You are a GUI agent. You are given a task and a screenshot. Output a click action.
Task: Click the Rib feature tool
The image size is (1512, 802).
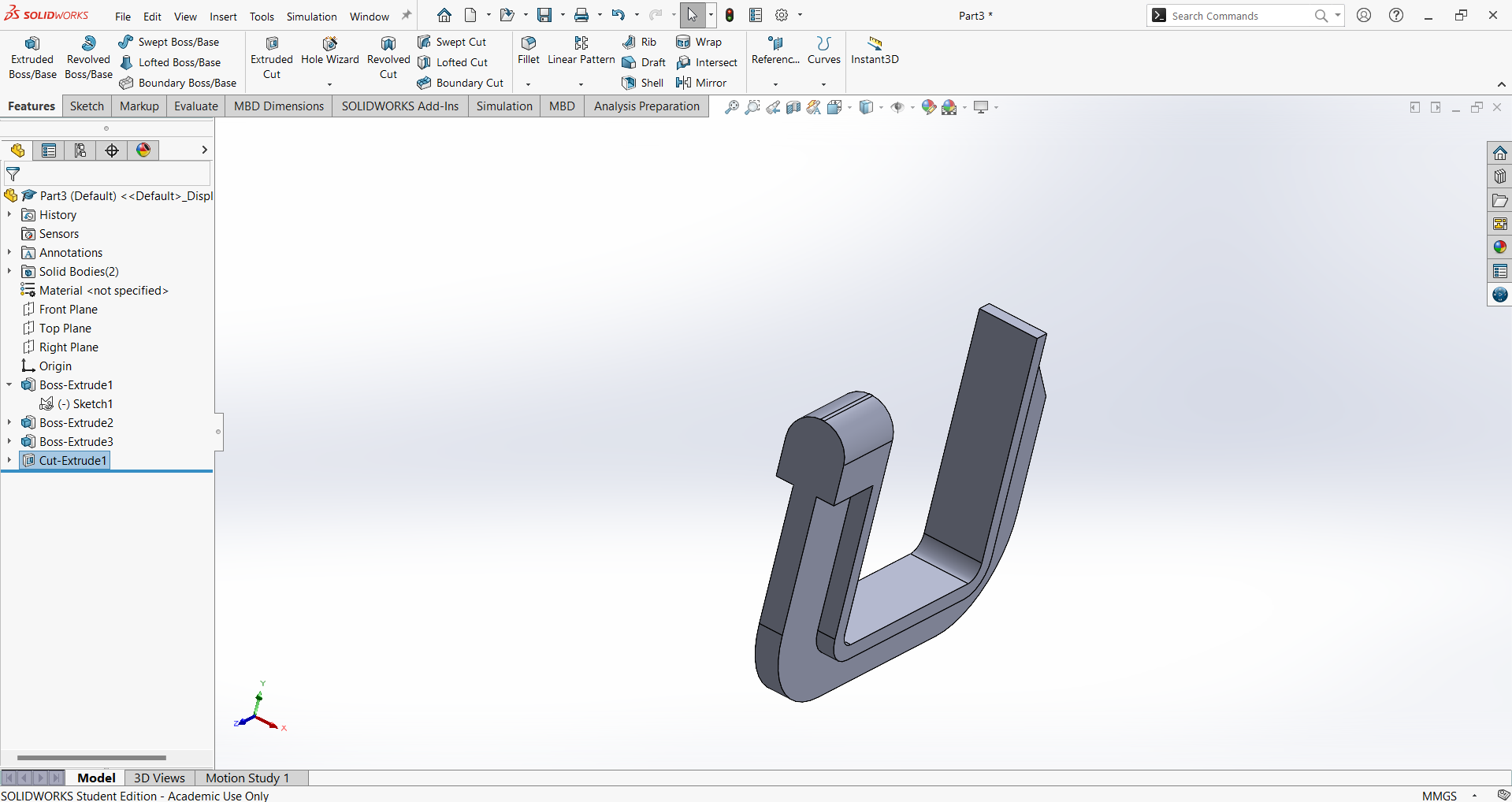pos(639,42)
